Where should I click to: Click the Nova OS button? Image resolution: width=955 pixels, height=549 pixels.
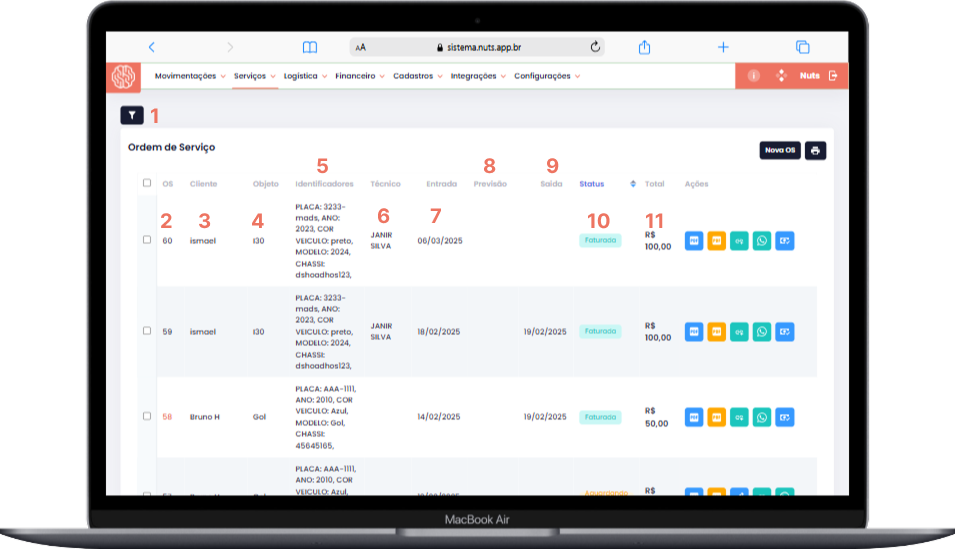point(780,150)
